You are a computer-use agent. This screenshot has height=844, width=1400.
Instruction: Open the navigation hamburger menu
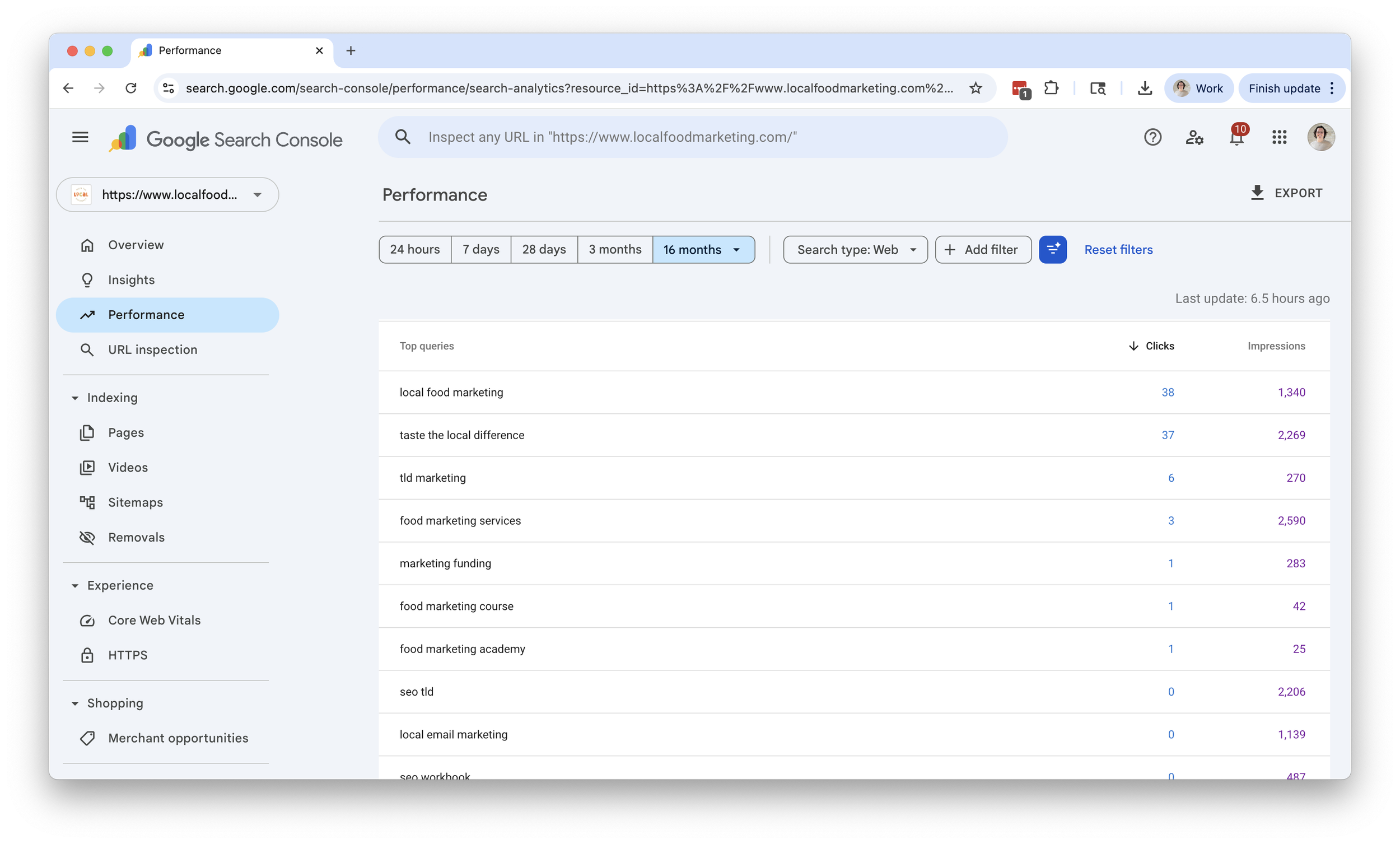click(x=80, y=137)
